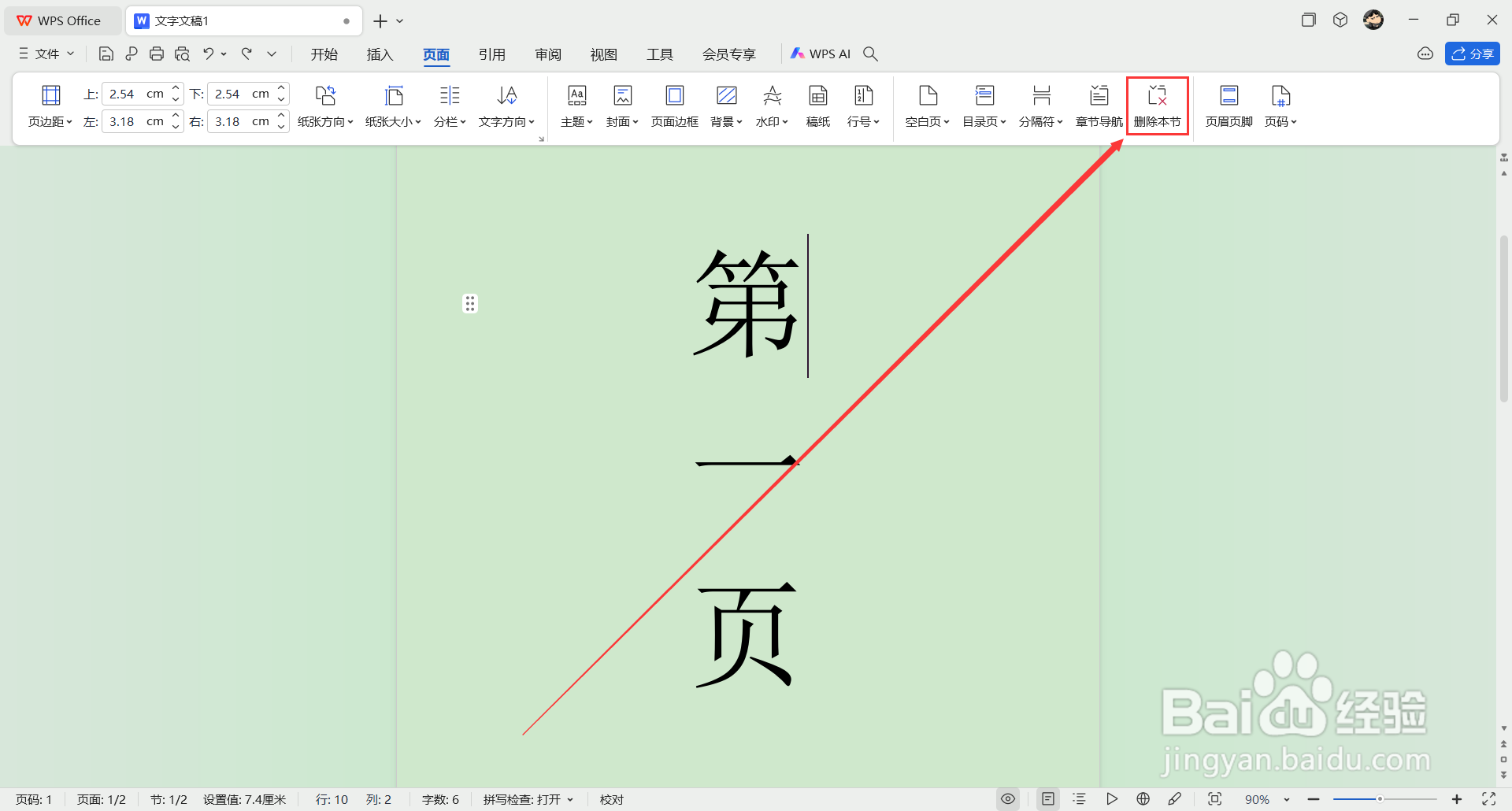The width and height of the screenshot is (1512, 811).
Task: Click Page Border (页面边框) button
Action: click(675, 106)
